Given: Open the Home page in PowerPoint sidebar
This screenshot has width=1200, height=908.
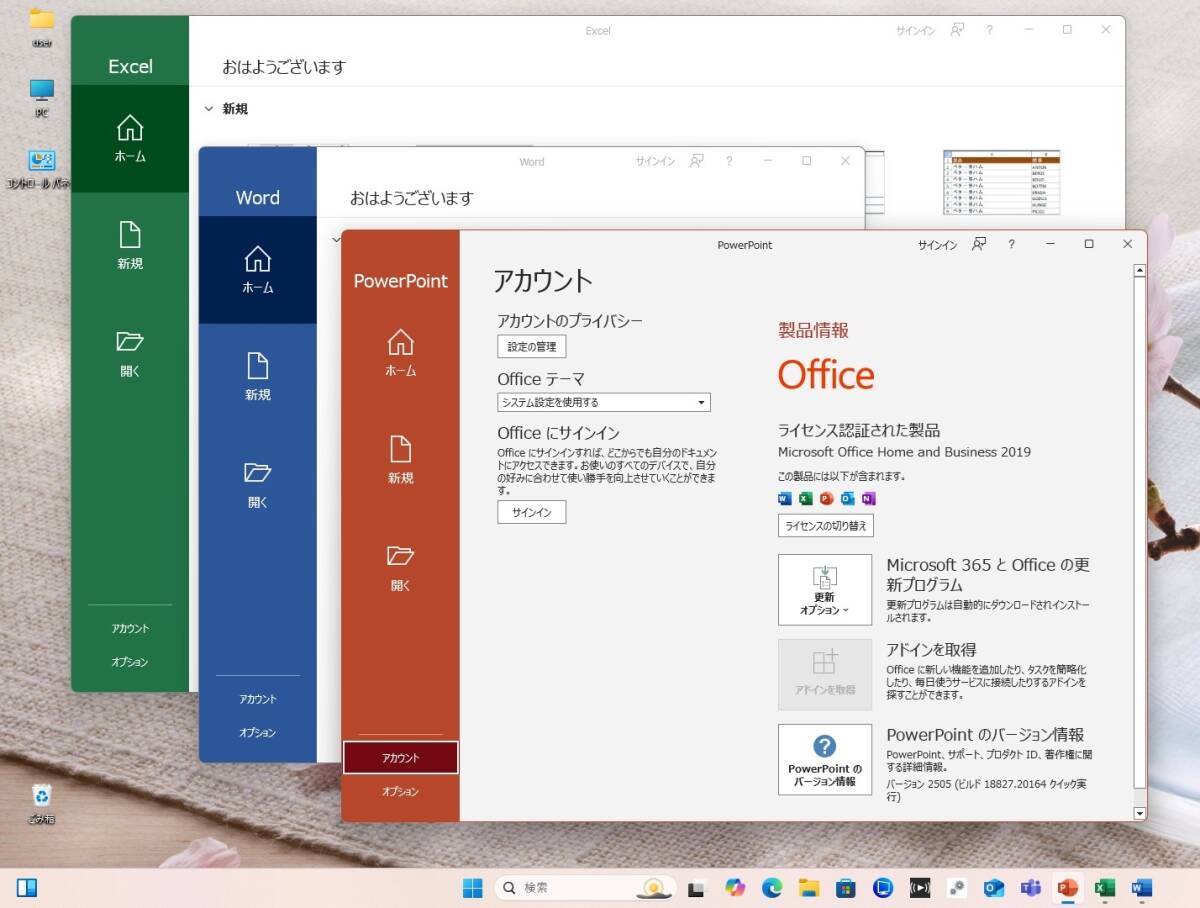Looking at the screenshot, I should coord(400,353).
